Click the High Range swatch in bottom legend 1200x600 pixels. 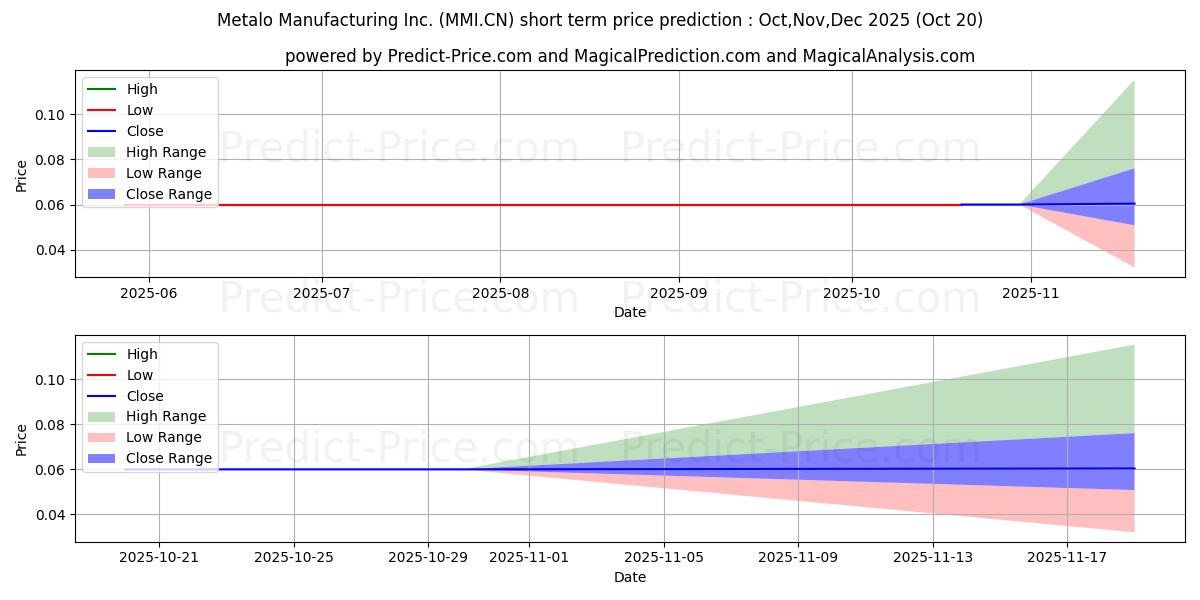[102, 416]
